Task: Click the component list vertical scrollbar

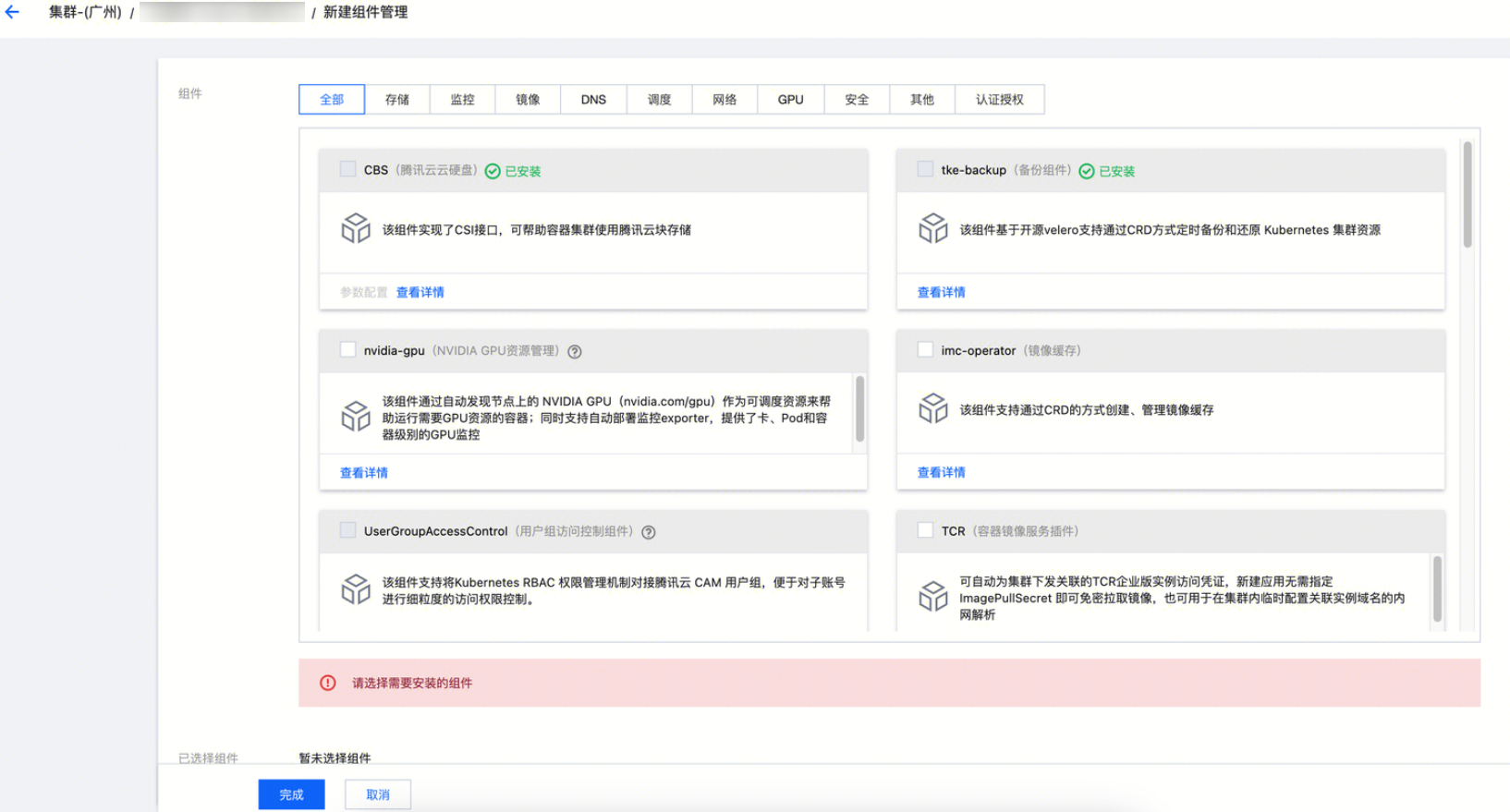Action: tap(1467, 196)
